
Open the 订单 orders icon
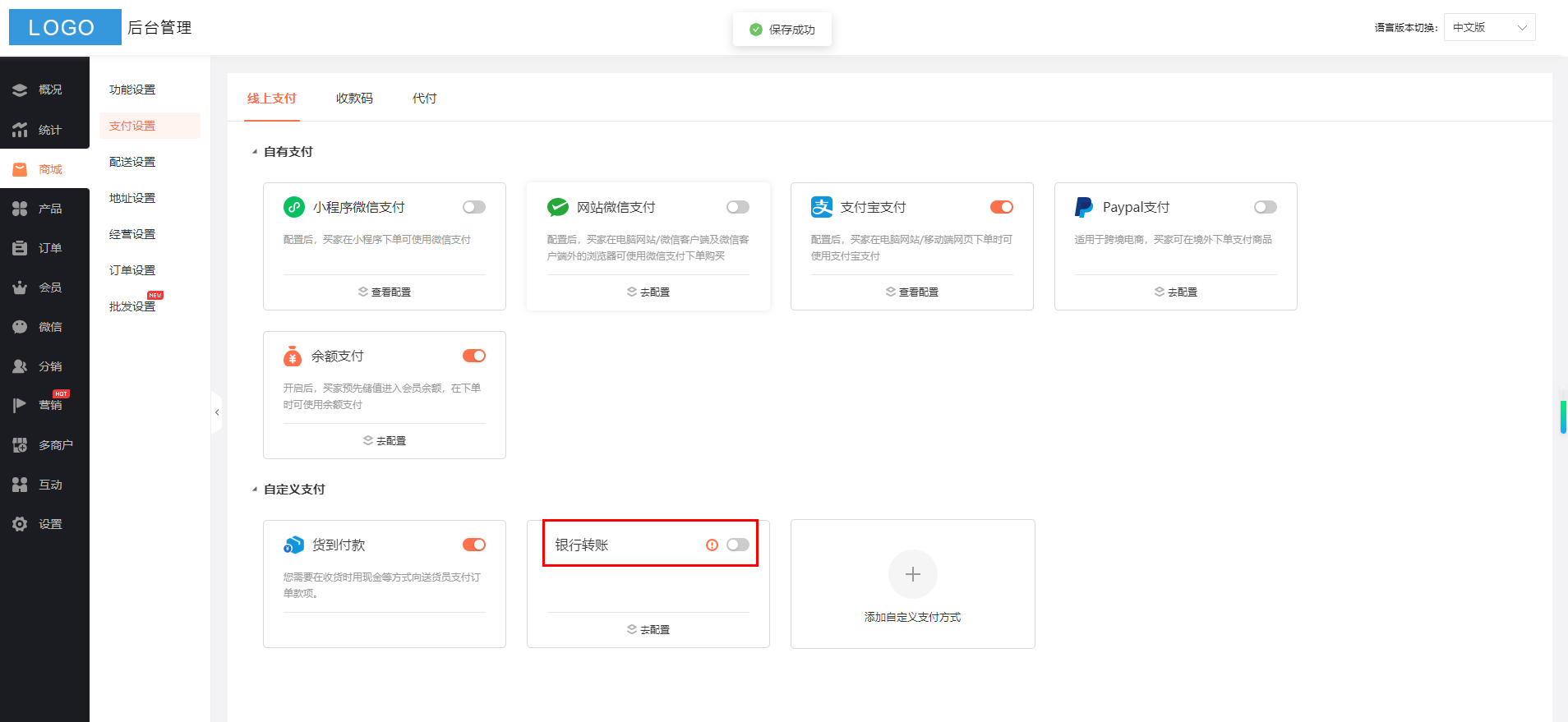20,248
